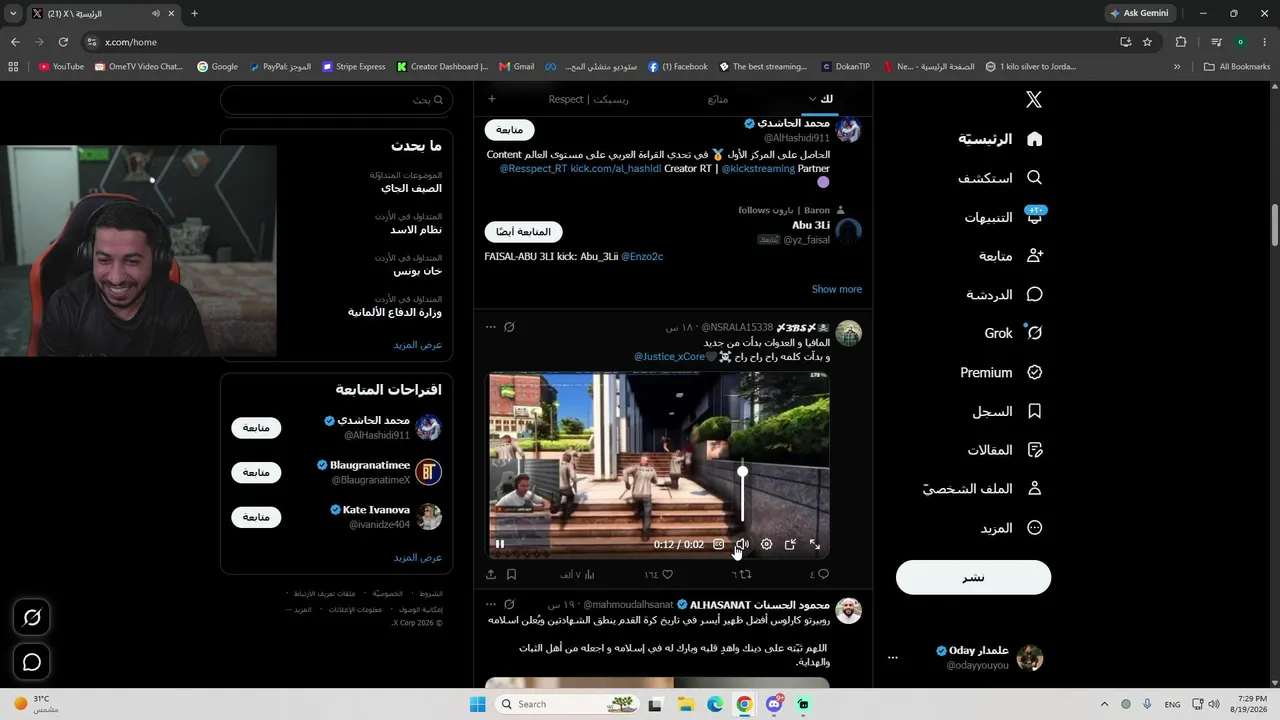Add a new timeline tab with plus
1280x720 pixels.
click(491, 99)
